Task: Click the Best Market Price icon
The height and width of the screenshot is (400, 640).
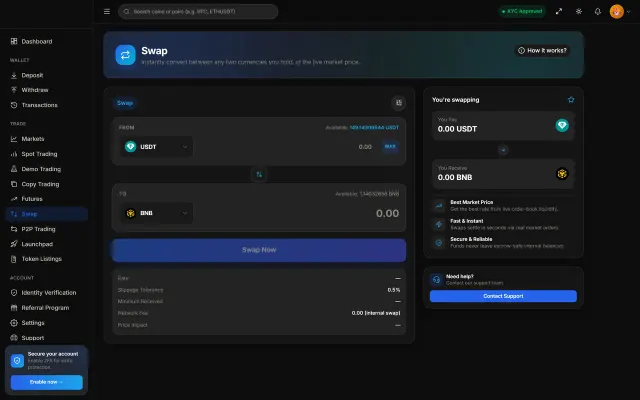Action: 439,205
